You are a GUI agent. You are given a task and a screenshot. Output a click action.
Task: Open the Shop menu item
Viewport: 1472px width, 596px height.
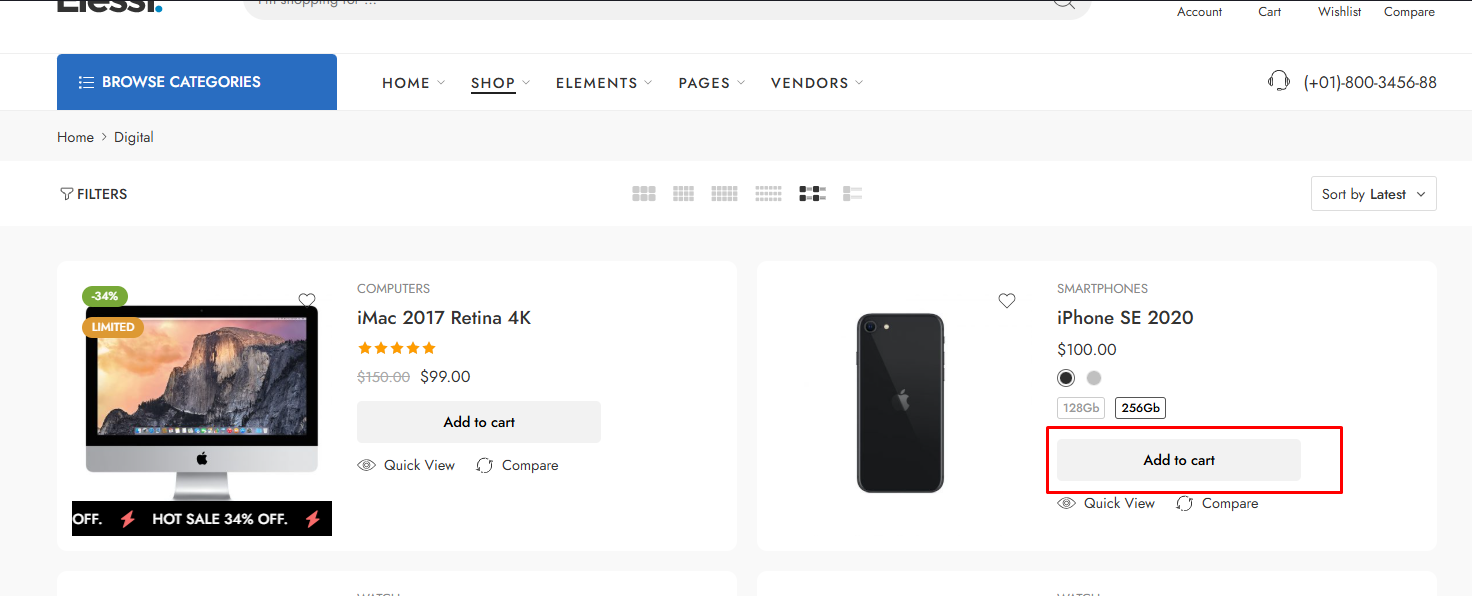(x=500, y=83)
